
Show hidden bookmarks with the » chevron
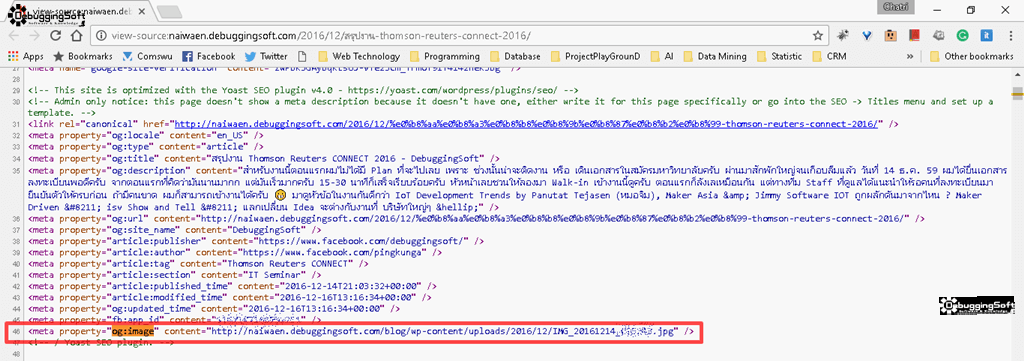[910, 56]
